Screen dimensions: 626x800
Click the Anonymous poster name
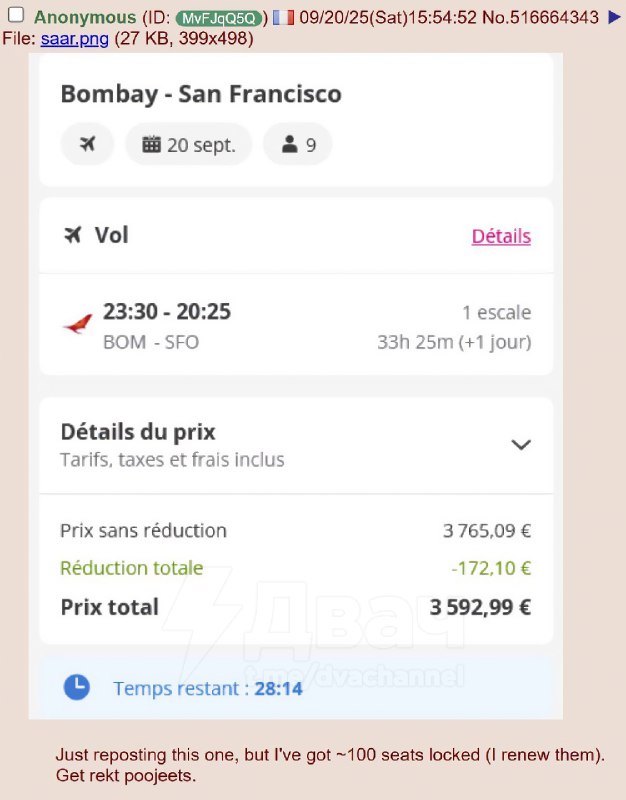[x=84, y=18]
